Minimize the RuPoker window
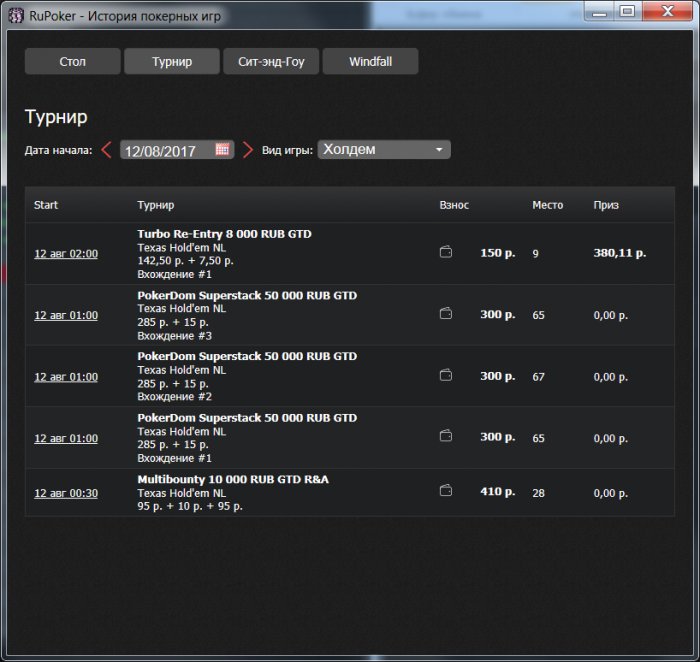 (600, 12)
